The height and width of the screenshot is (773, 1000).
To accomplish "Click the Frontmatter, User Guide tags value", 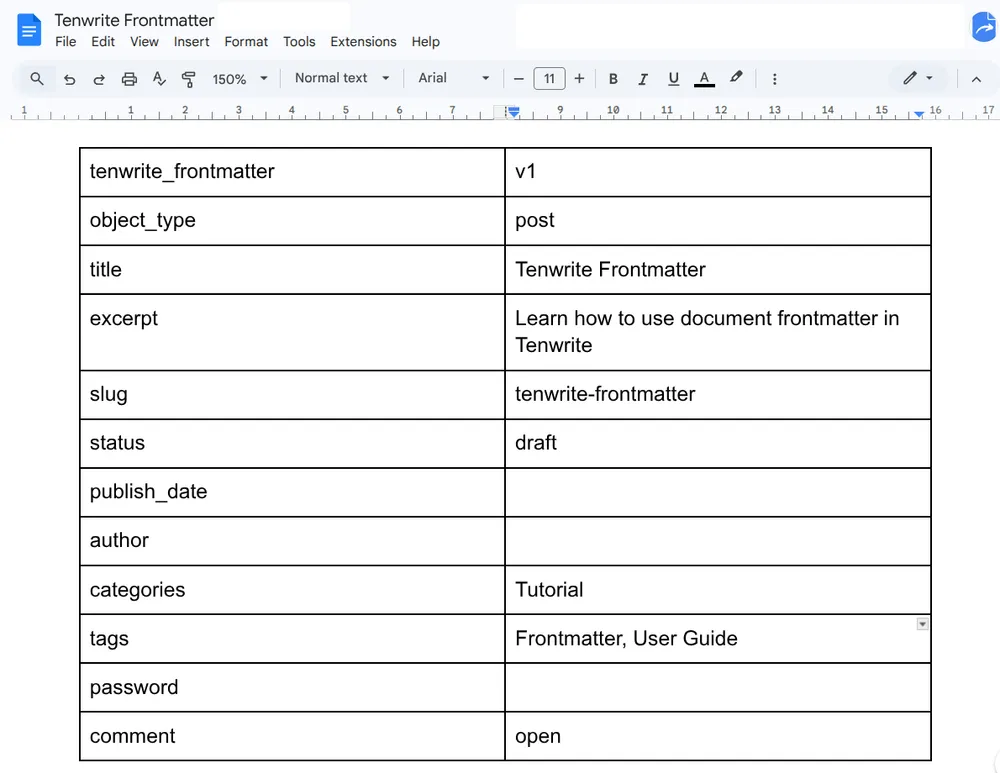I will pyautogui.click(x=626, y=638).
